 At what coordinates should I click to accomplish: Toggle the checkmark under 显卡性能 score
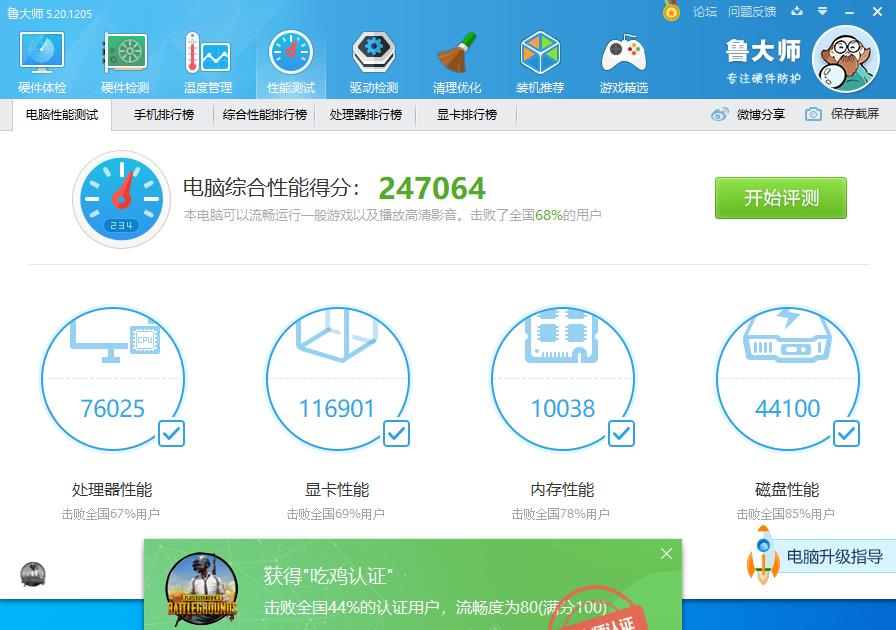click(396, 434)
